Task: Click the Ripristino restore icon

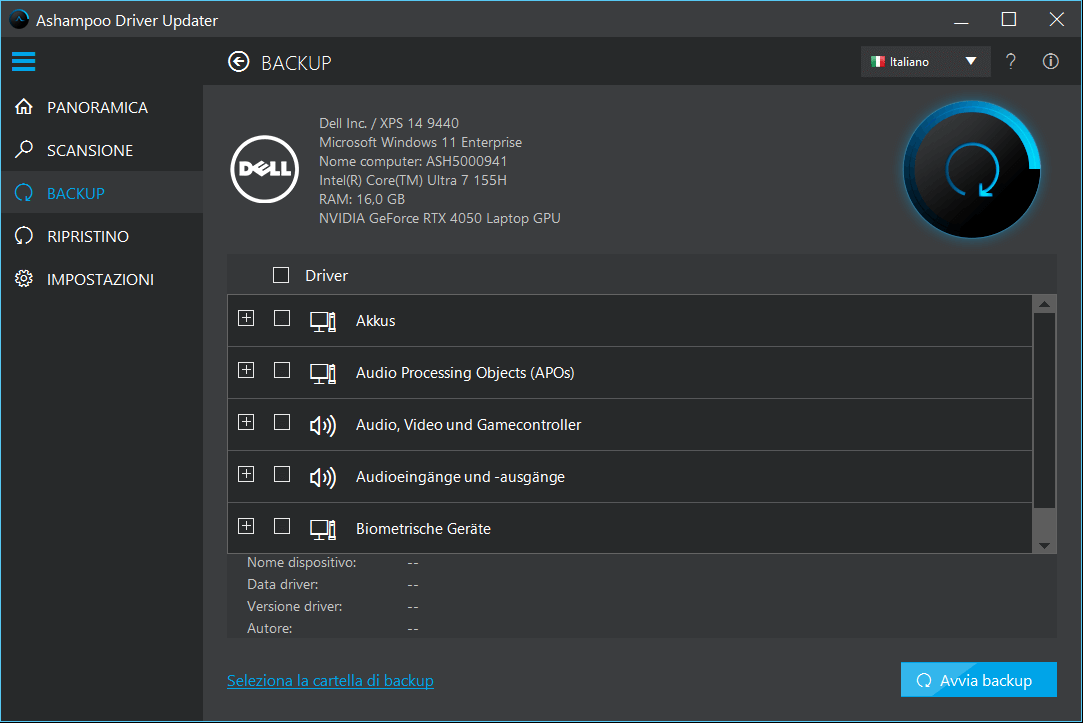Action: click(x=24, y=236)
